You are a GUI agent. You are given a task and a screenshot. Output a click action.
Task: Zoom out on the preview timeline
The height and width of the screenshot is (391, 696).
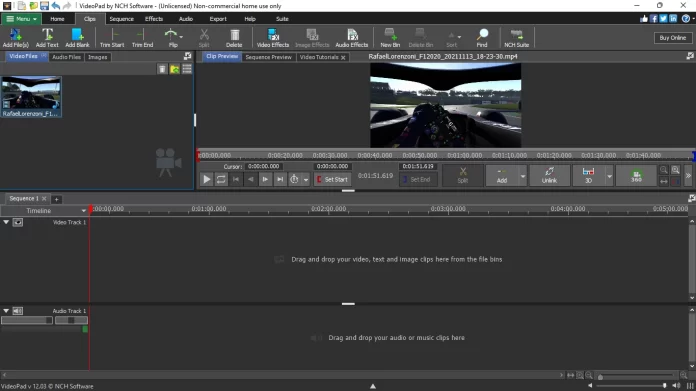point(664,170)
